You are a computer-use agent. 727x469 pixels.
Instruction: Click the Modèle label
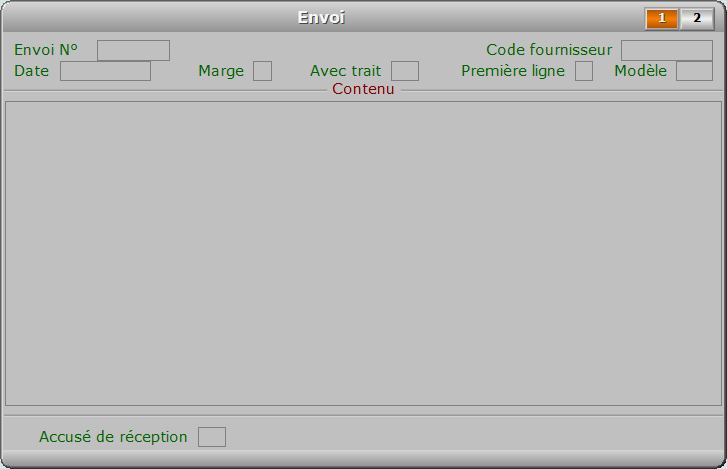click(x=640, y=71)
